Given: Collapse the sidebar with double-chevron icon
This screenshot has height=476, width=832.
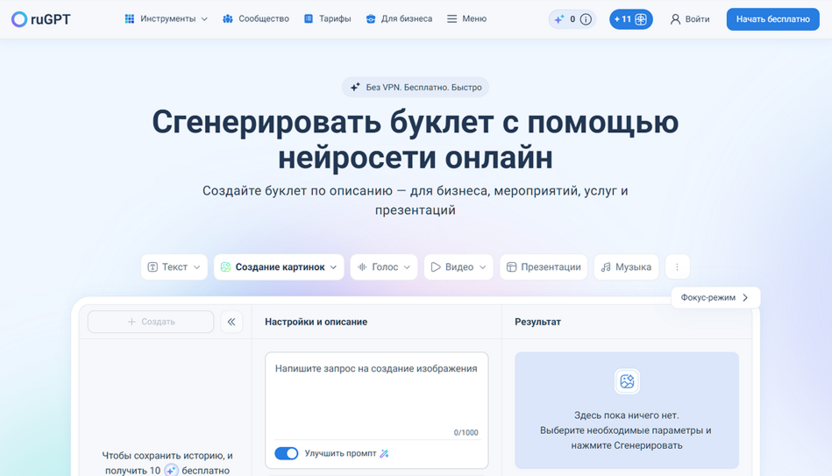Looking at the screenshot, I should pos(231,322).
